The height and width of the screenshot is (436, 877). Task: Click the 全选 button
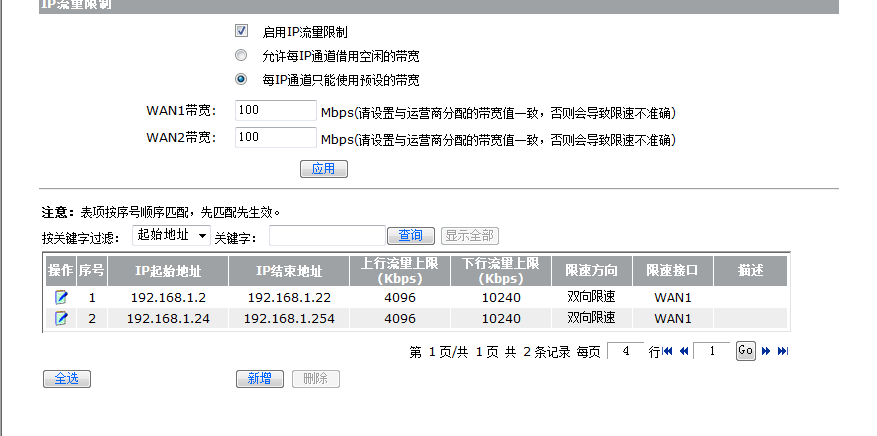(x=67, y=379)
